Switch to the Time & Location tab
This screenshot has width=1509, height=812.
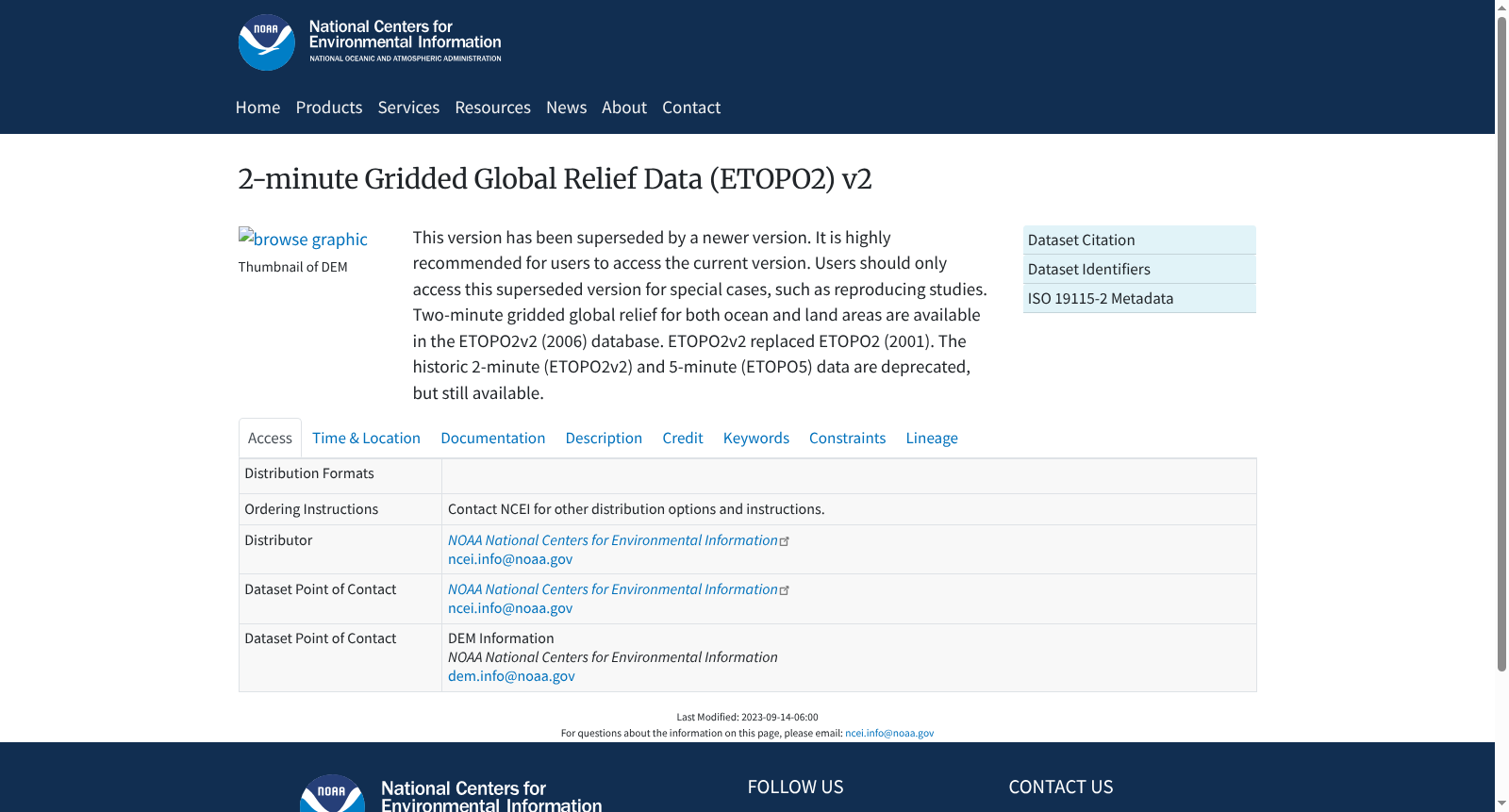pyautogui.click(x=366, y=438)
